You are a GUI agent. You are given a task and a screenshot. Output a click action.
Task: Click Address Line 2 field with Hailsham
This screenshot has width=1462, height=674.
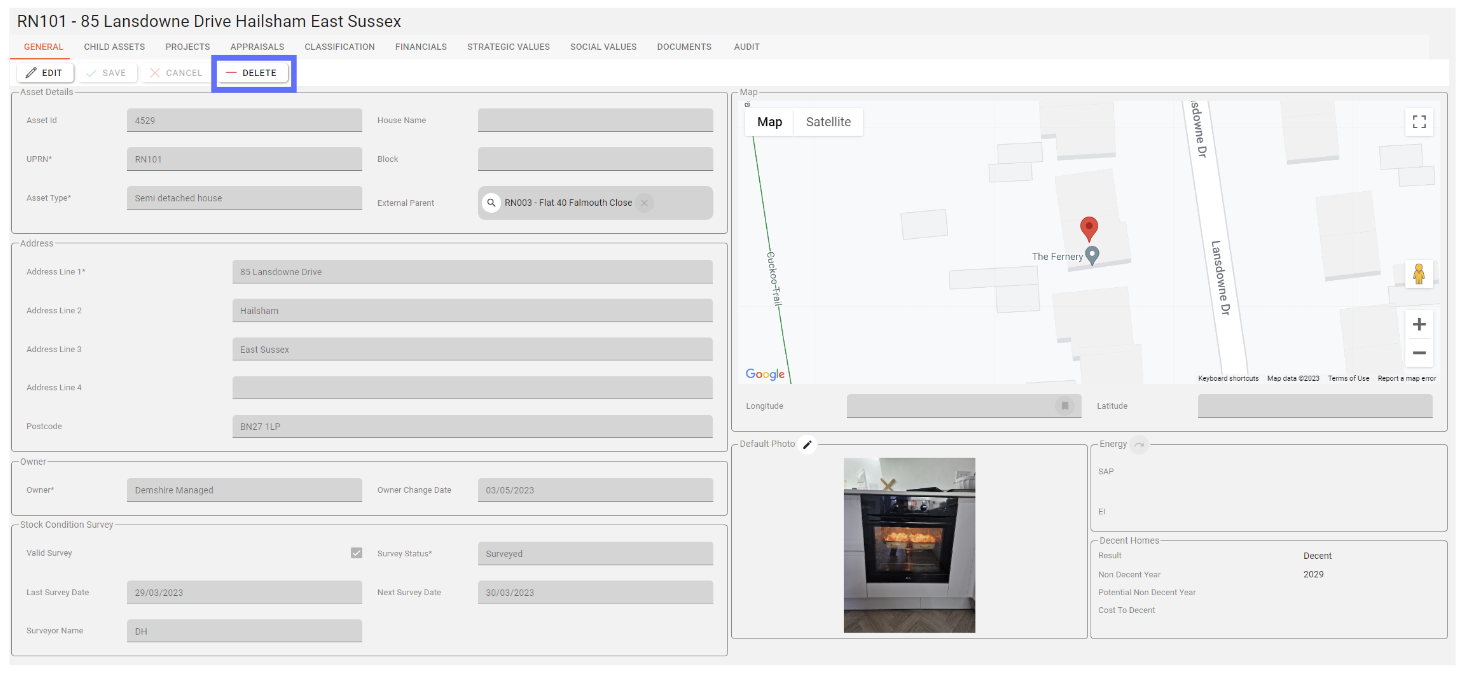pyautogui.click(x=472, y=311)
